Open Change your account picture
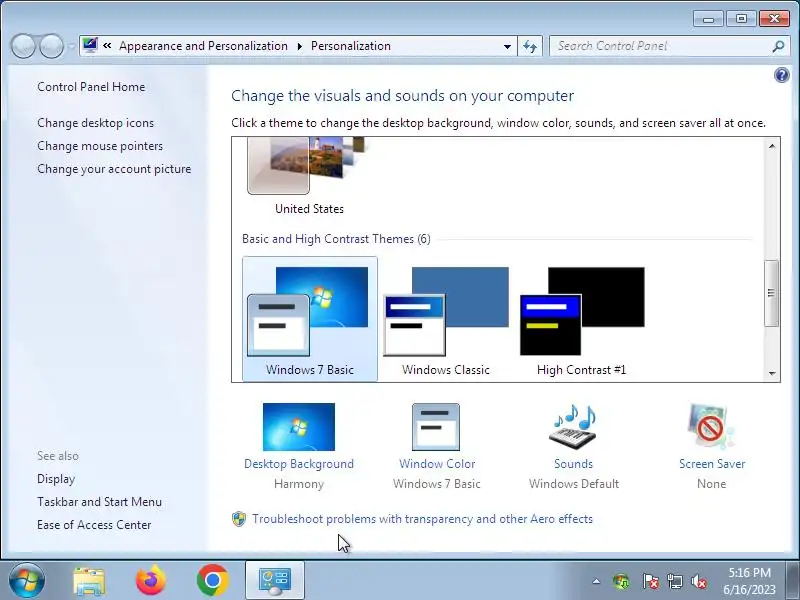The height and width of the screenshot is (600, 800). pos(114,169)
